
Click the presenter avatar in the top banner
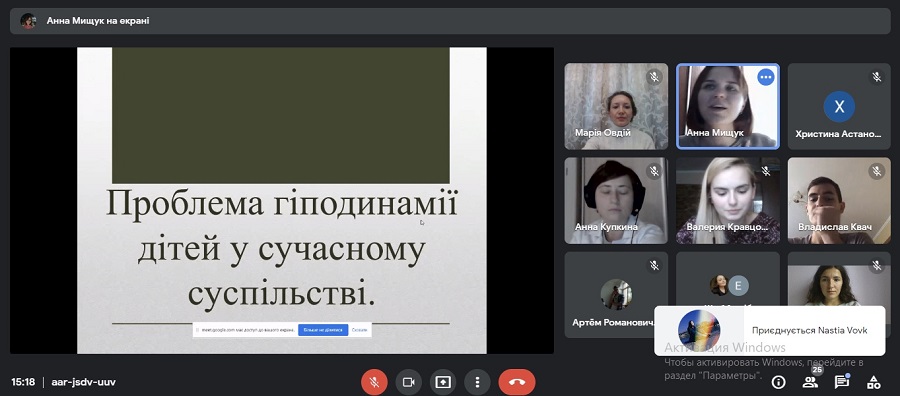(28, 21)
